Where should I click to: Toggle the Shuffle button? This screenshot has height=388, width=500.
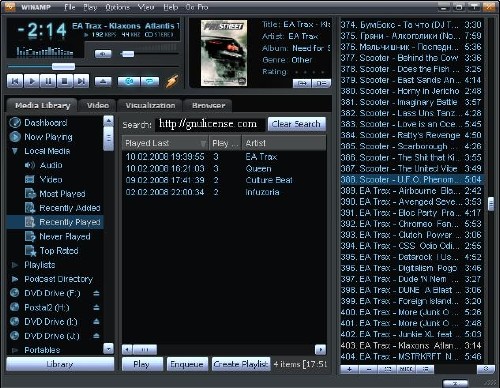129,81
